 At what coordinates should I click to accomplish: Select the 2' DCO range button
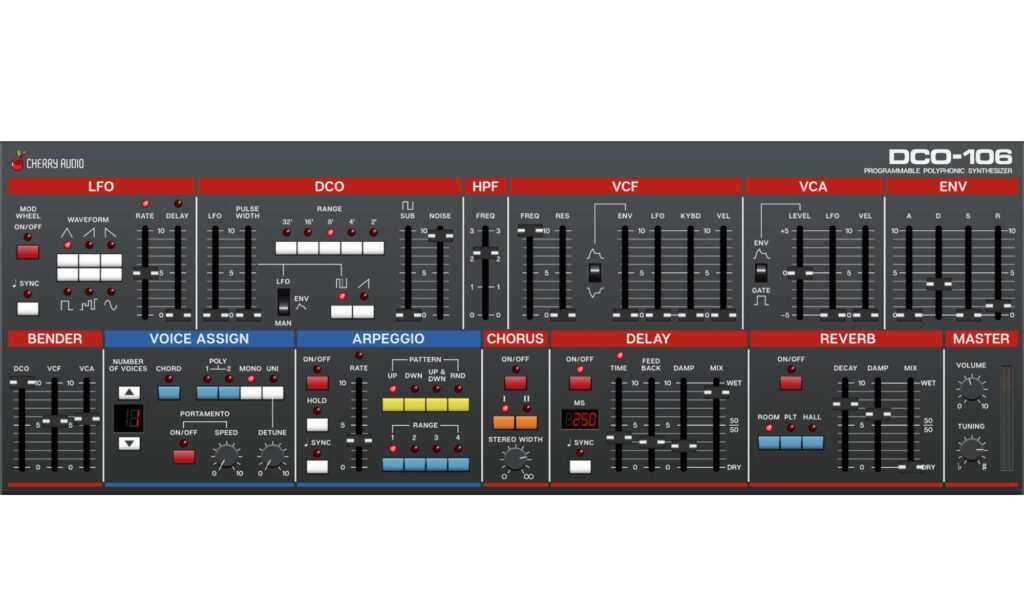click(374, 248)
